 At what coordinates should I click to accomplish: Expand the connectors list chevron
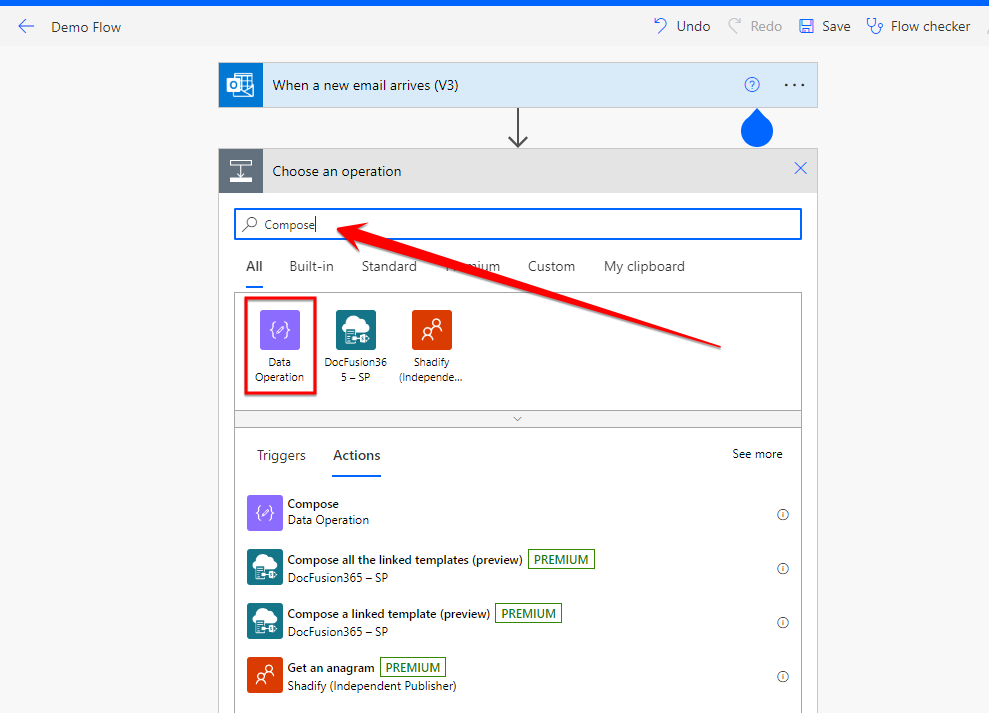point(517,419)
